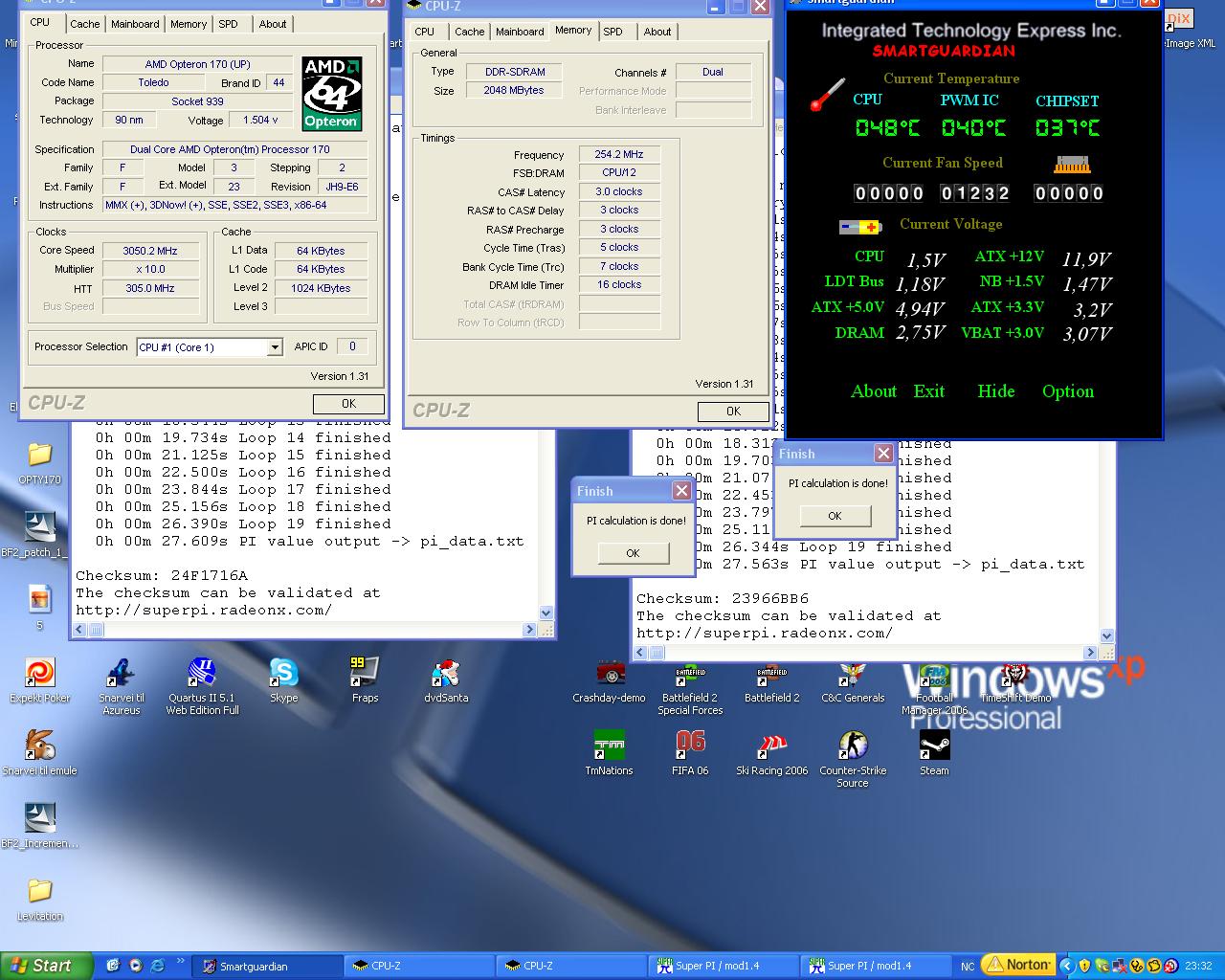Click the Smartguardian thermometer icon
This screenshot has height=980, width=1225.
(x=828, y=95)
